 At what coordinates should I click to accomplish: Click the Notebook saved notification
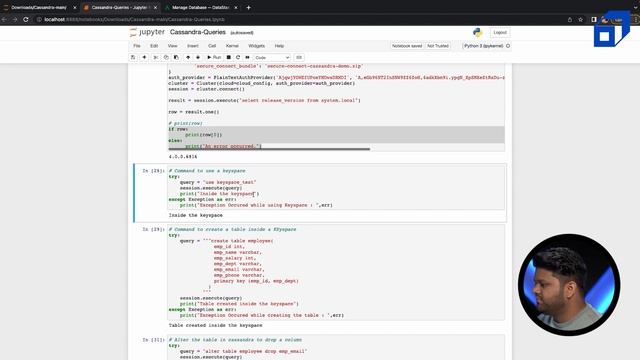click(407, 46)
